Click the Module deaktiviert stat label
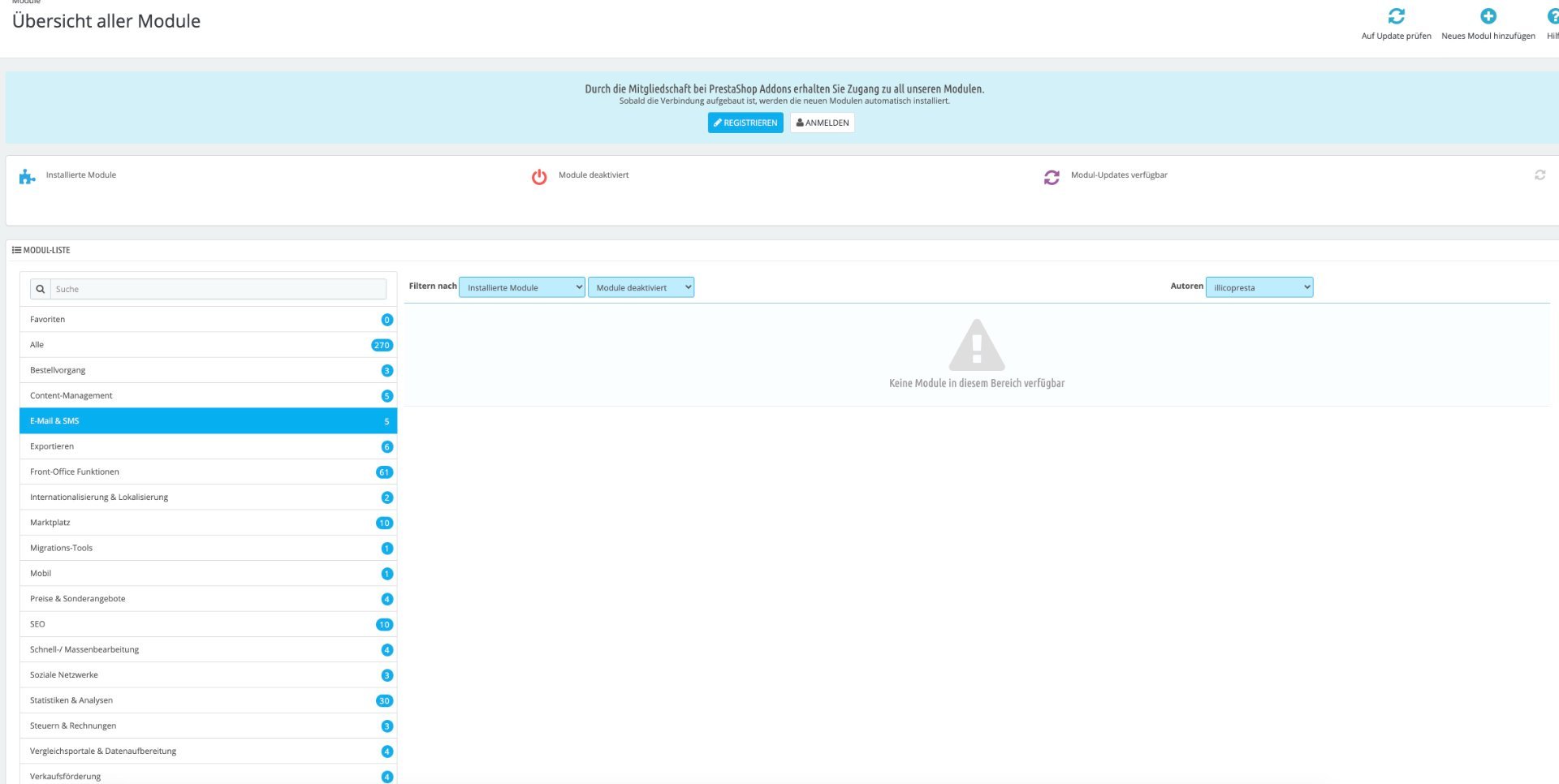This screenshot has width=1559, height=784. [x=594, y=174]
